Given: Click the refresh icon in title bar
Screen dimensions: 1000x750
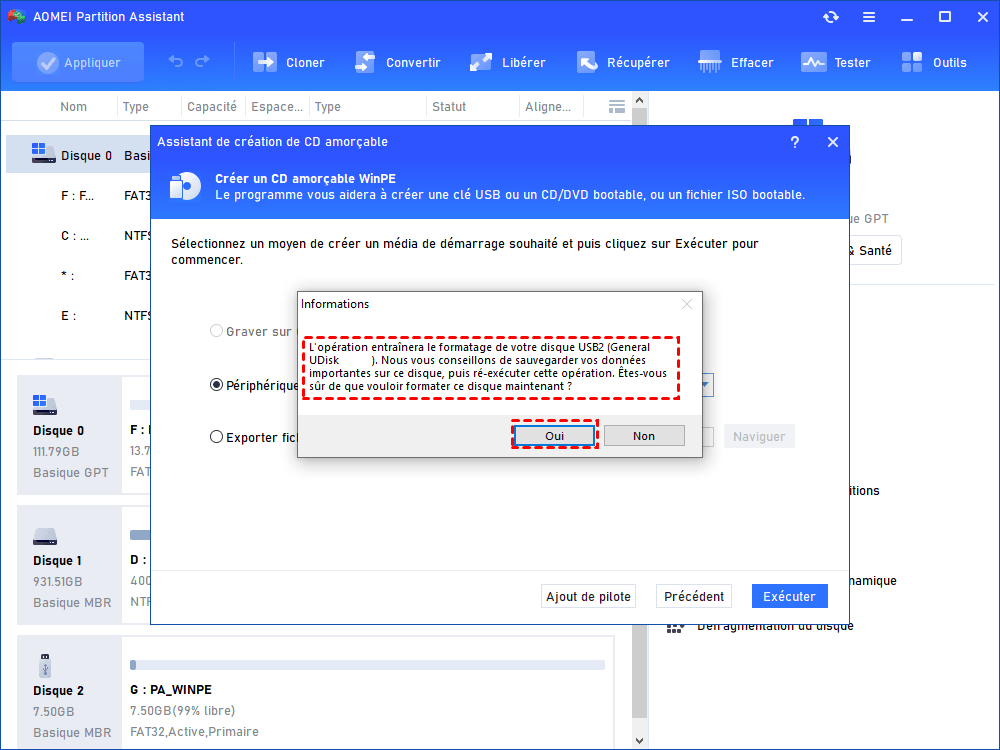Looking at the screenshot, I should pos(830,17).
